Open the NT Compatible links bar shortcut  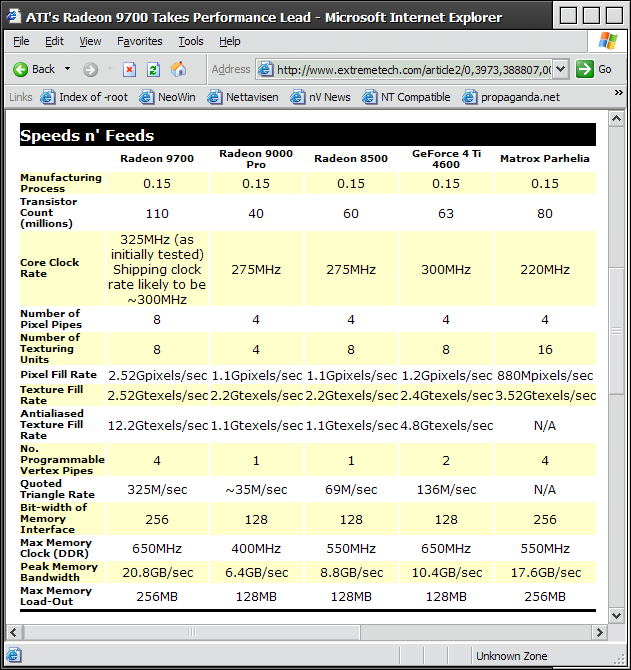click(x=406, y=97)
